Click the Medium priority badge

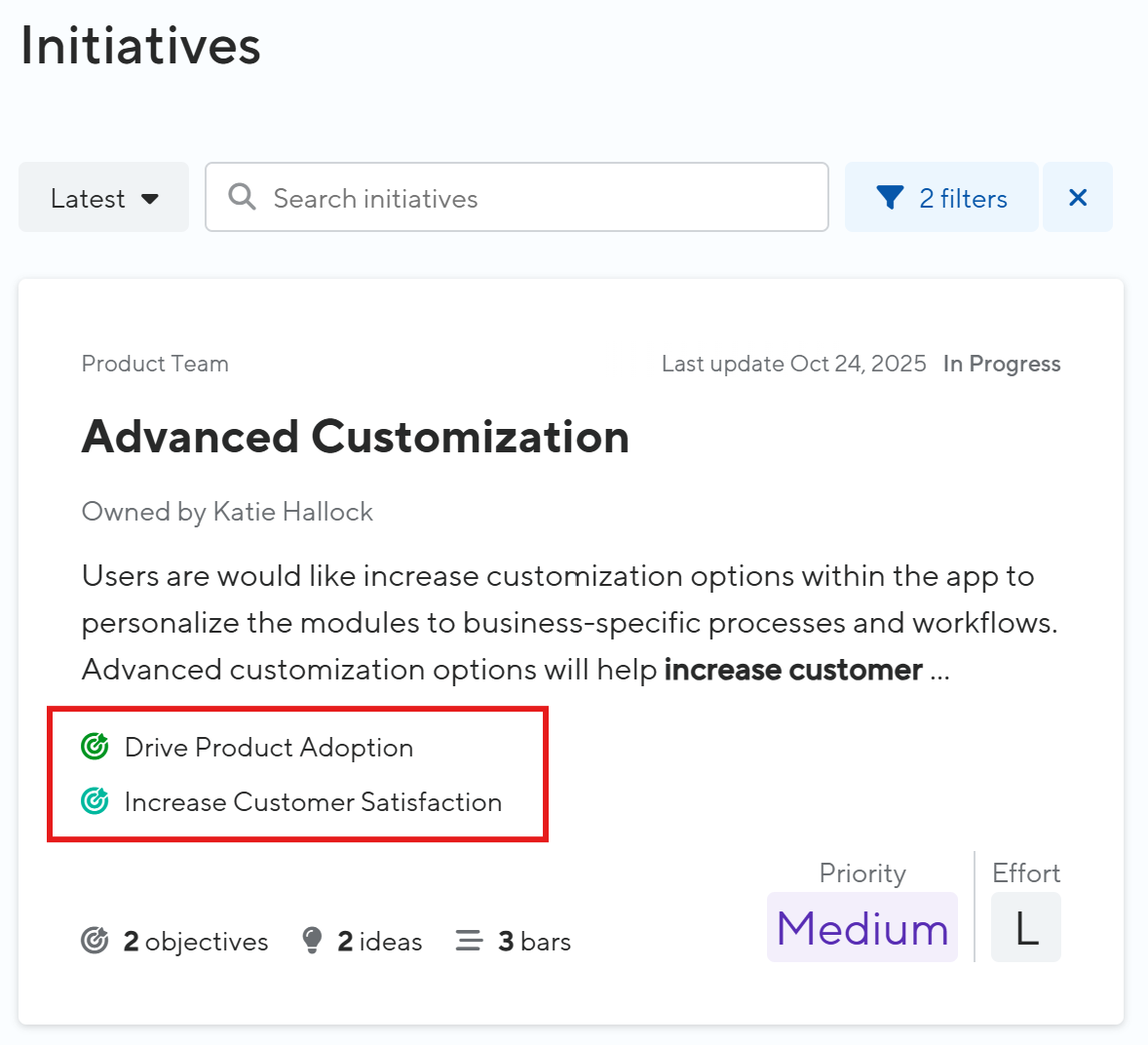coord(862,928)
